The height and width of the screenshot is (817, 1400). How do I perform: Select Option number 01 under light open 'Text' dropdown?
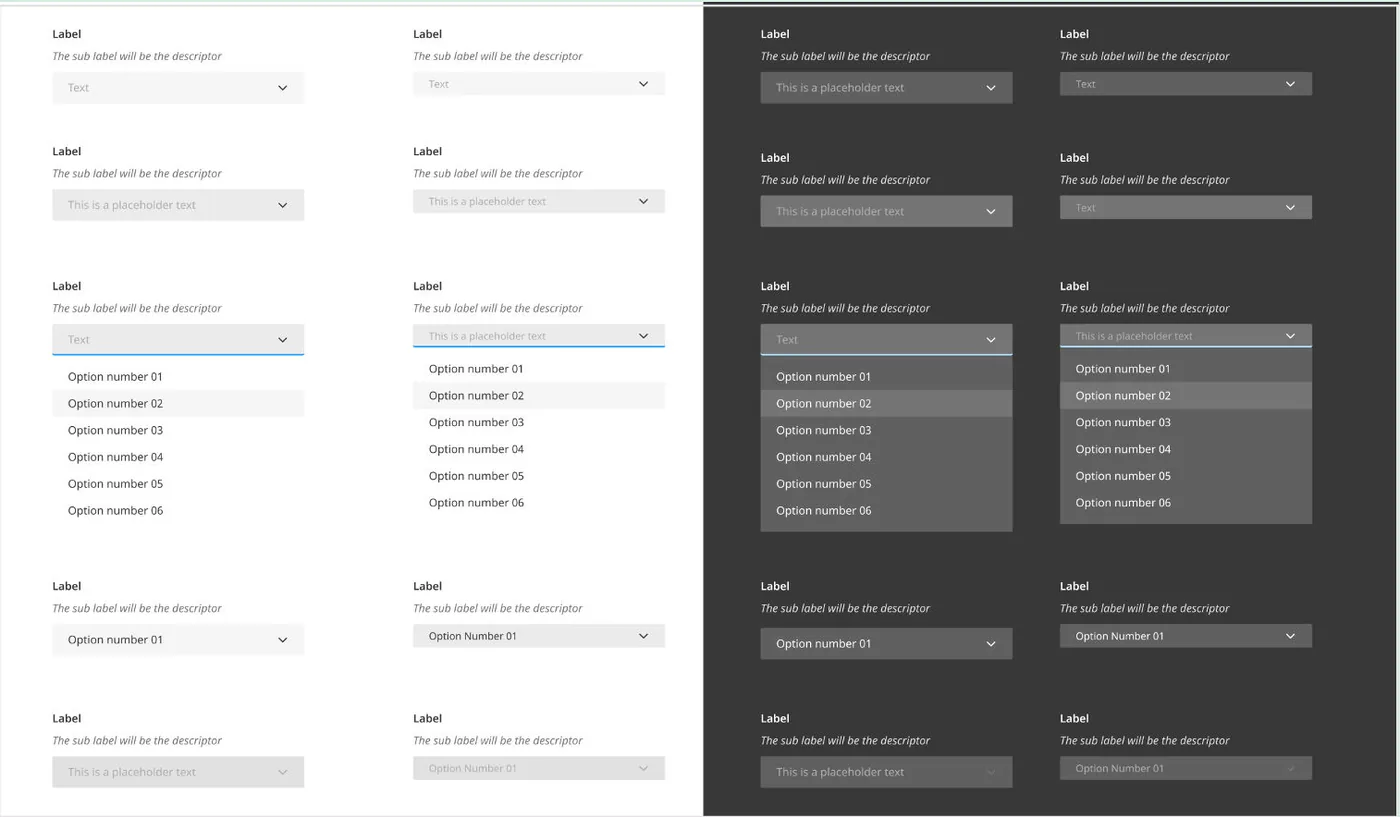click(178, 377)
